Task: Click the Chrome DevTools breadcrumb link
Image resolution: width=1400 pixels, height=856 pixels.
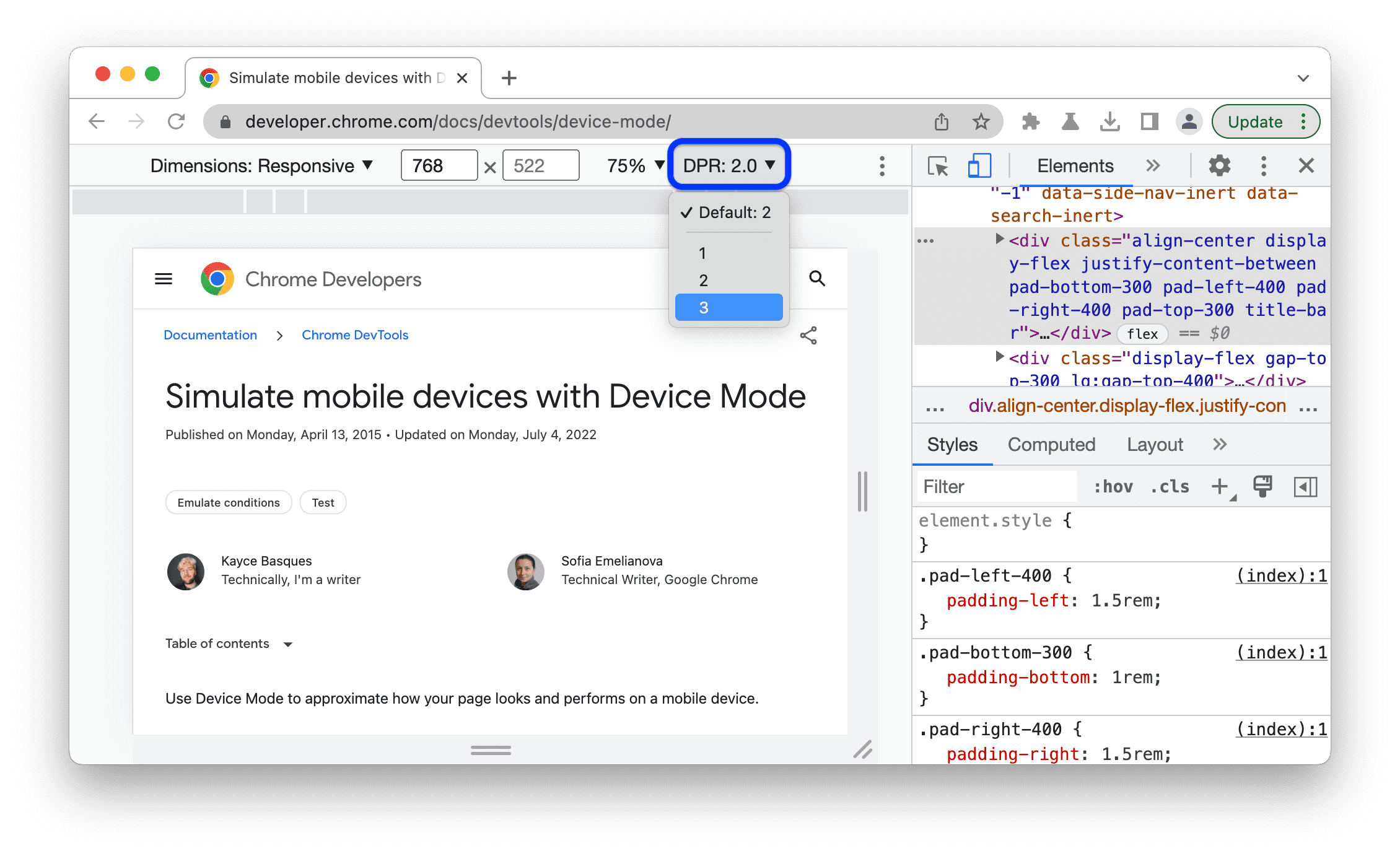Action: click(x=357, y=335)
